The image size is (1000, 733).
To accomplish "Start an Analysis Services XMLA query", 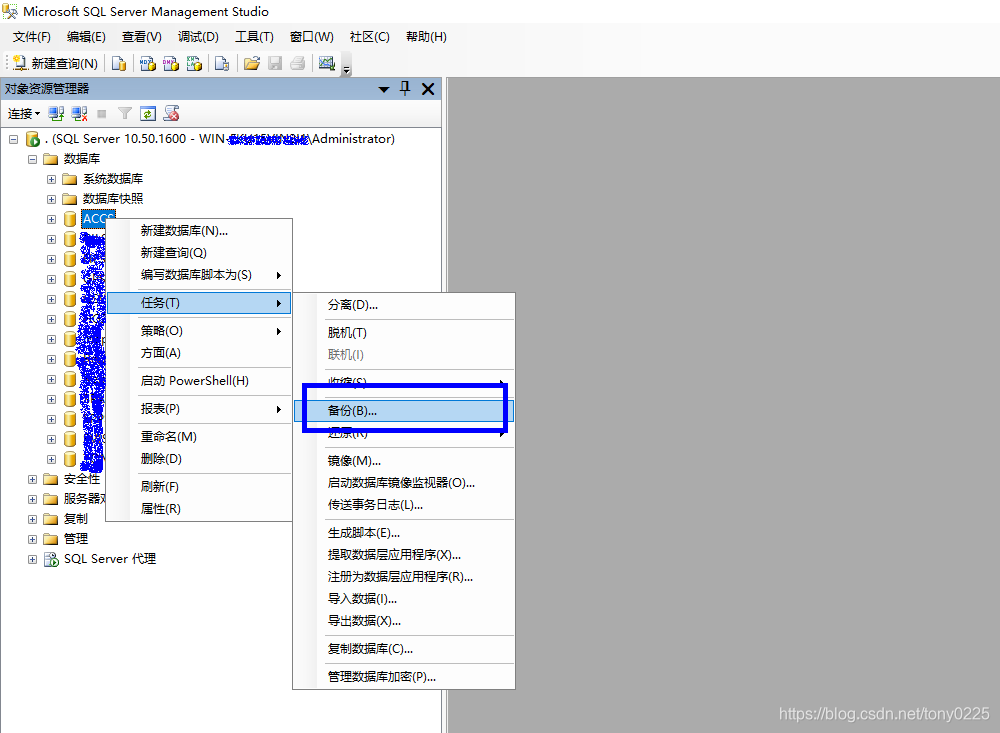I will [195, 63].
